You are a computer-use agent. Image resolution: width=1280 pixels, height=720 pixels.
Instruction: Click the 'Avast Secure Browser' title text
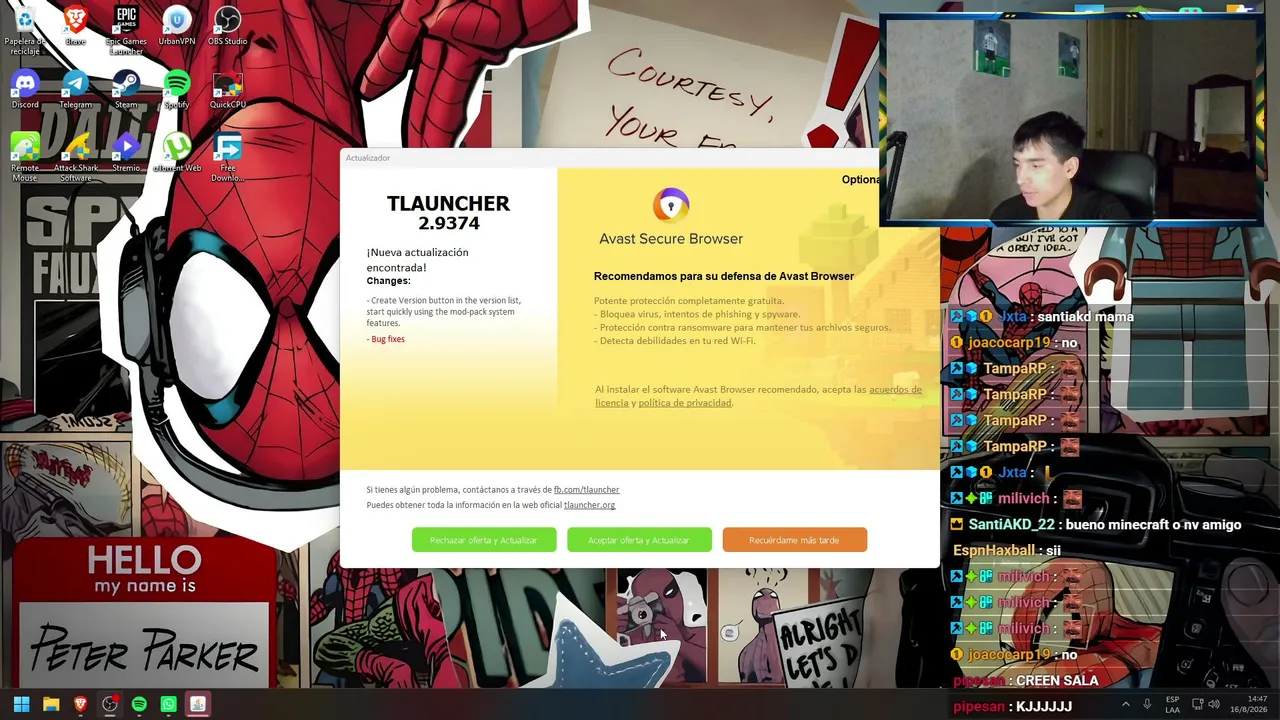pos(671,239)
